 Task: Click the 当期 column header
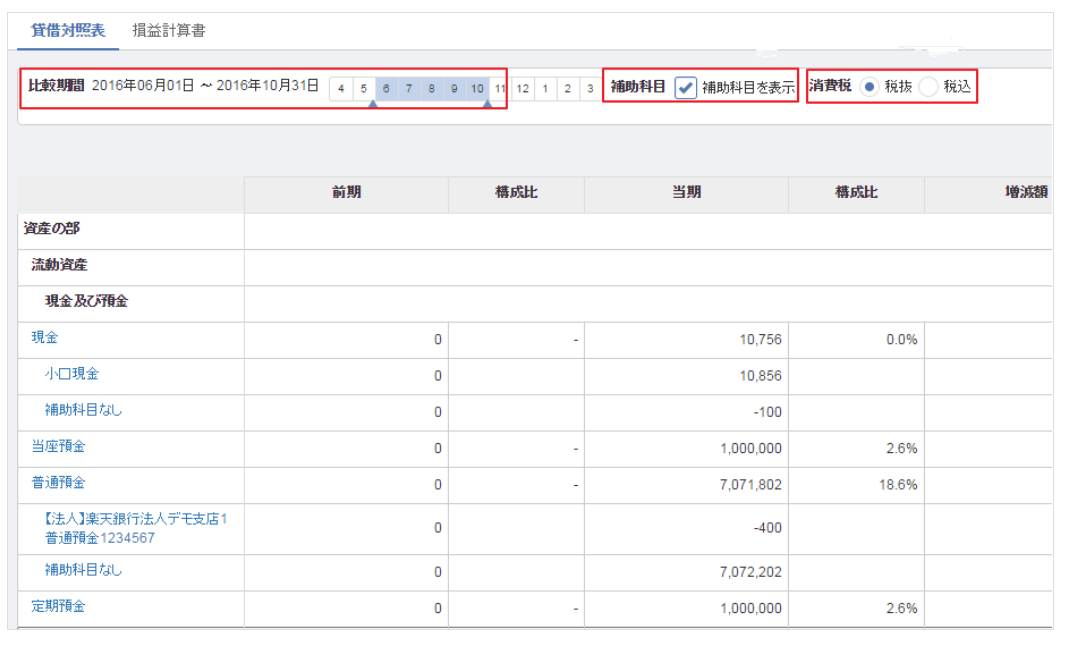click(x=686, y=193)
